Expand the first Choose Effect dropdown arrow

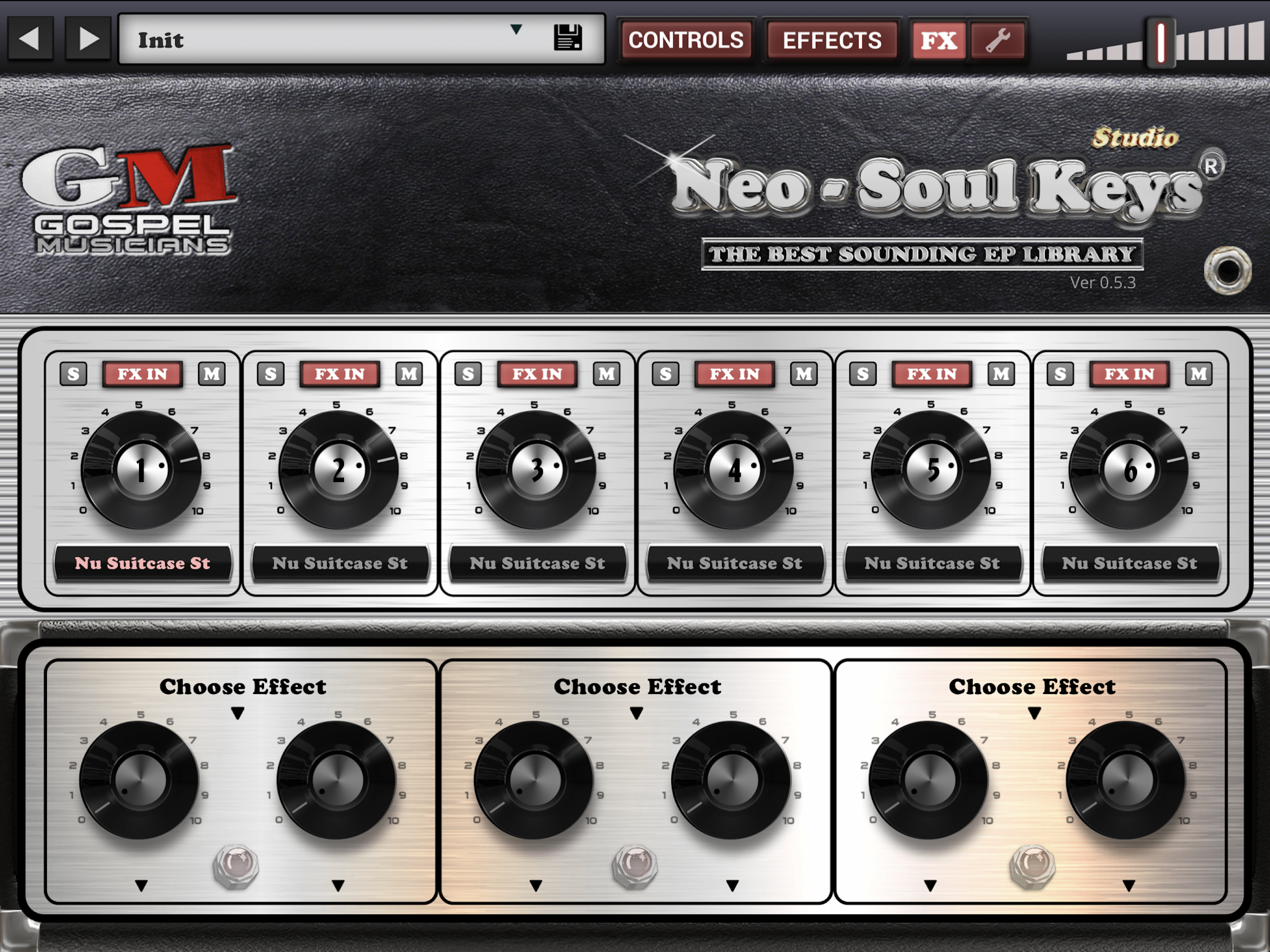[x=238, y=713]
